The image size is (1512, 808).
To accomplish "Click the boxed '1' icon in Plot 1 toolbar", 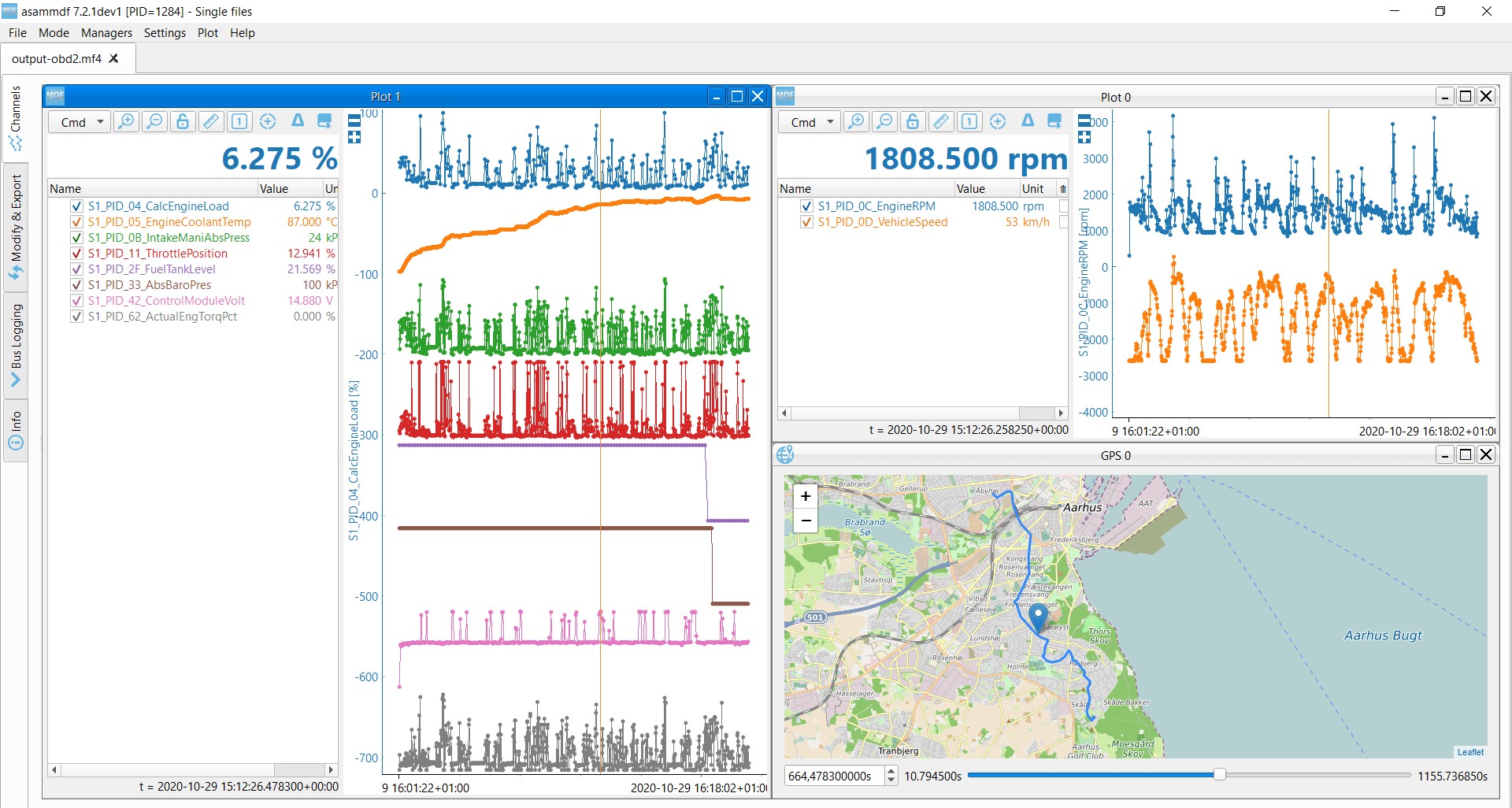I will point(239,121).
